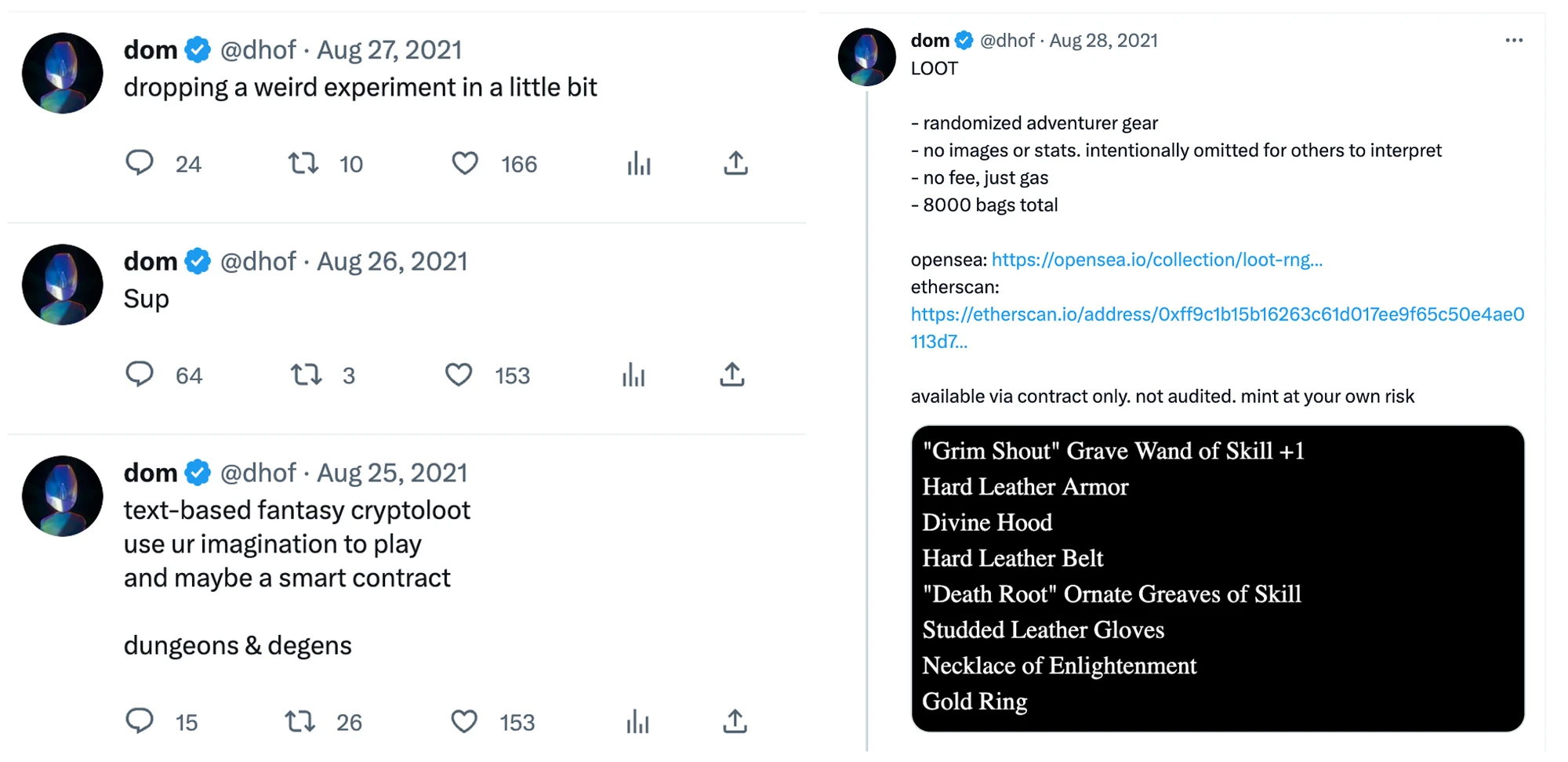Like the 'Sup' tweet
This screenshot has height=762, width=1568.
pos(459,375)
